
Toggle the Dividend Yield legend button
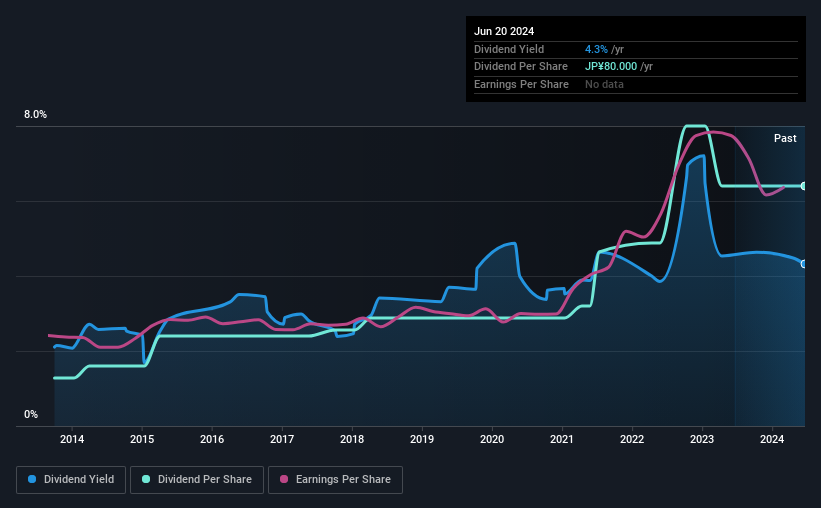pos(71,480)
